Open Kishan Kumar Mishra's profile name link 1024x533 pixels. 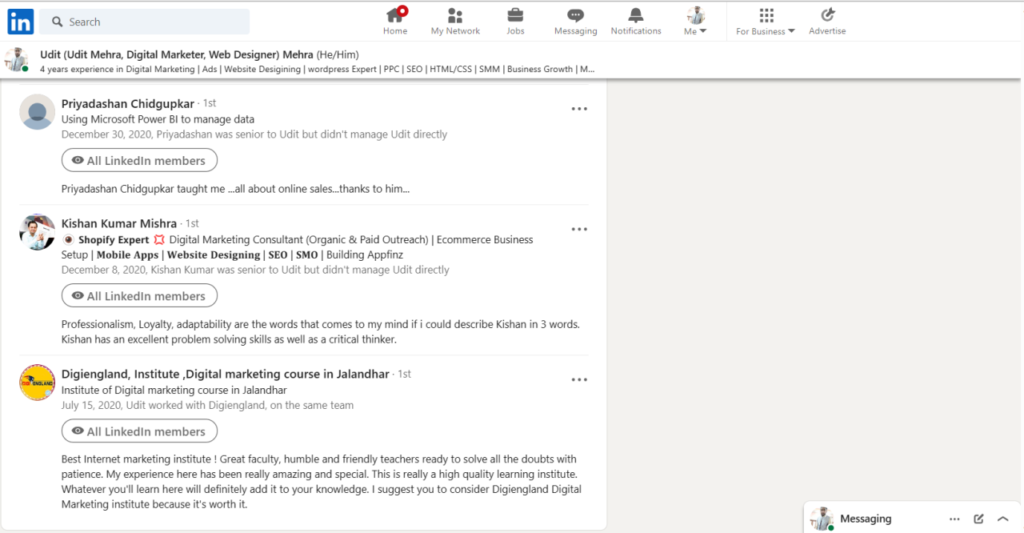click(119, 223)
